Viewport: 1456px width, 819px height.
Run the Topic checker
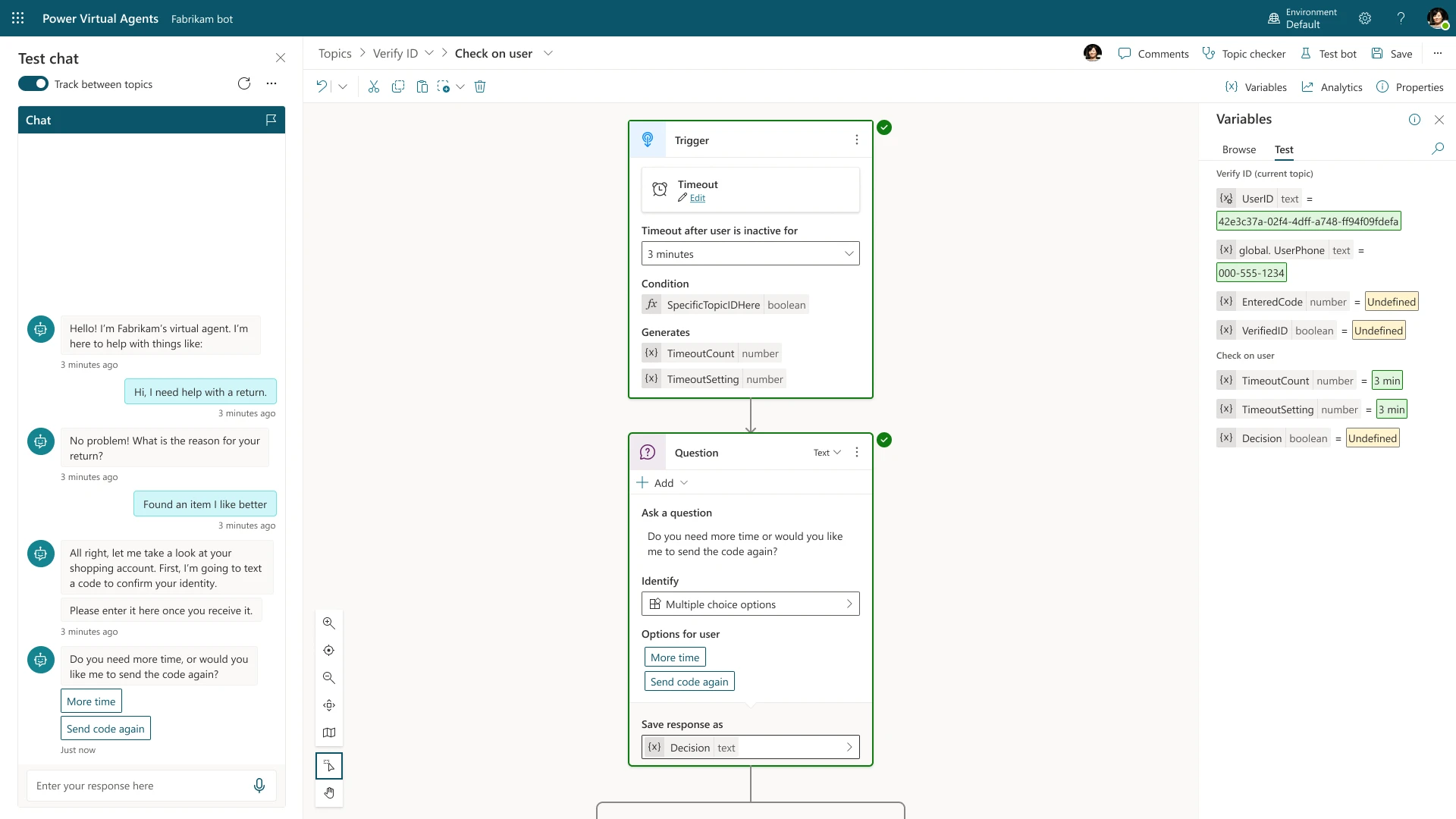1244,53
